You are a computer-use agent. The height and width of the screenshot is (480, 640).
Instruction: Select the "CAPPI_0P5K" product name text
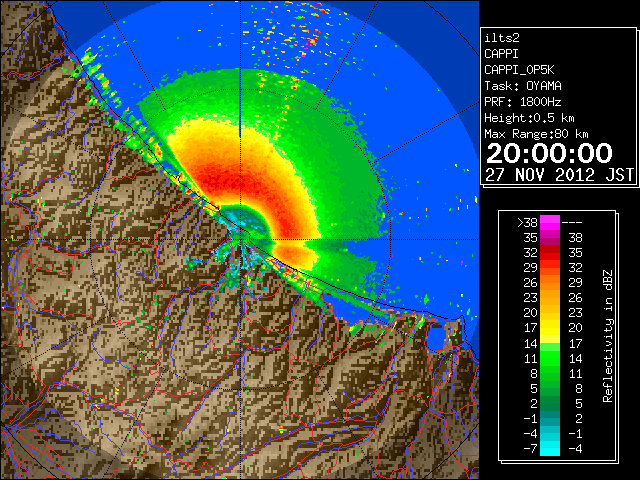pyautogui.click(x=519, y=70)
